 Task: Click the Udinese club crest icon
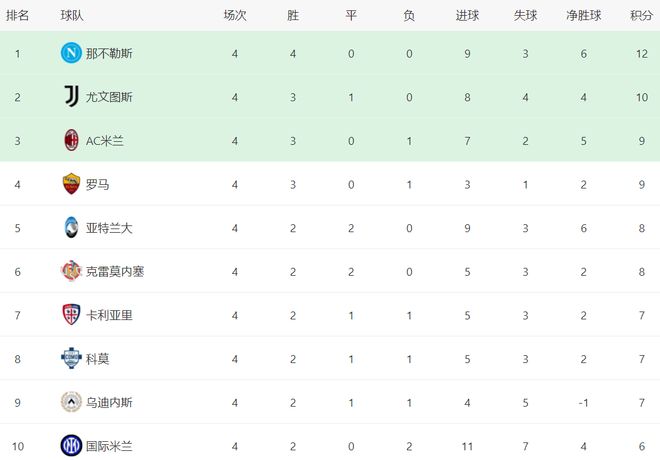point(71,402)
